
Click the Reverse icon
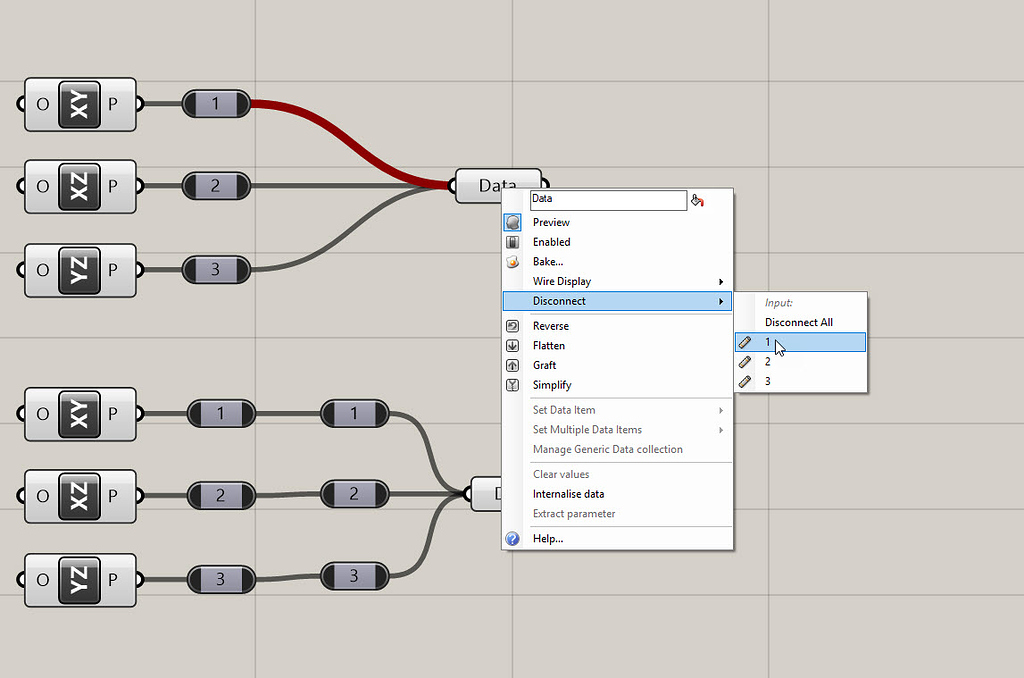pyautogui.click(x=513, y=325)
